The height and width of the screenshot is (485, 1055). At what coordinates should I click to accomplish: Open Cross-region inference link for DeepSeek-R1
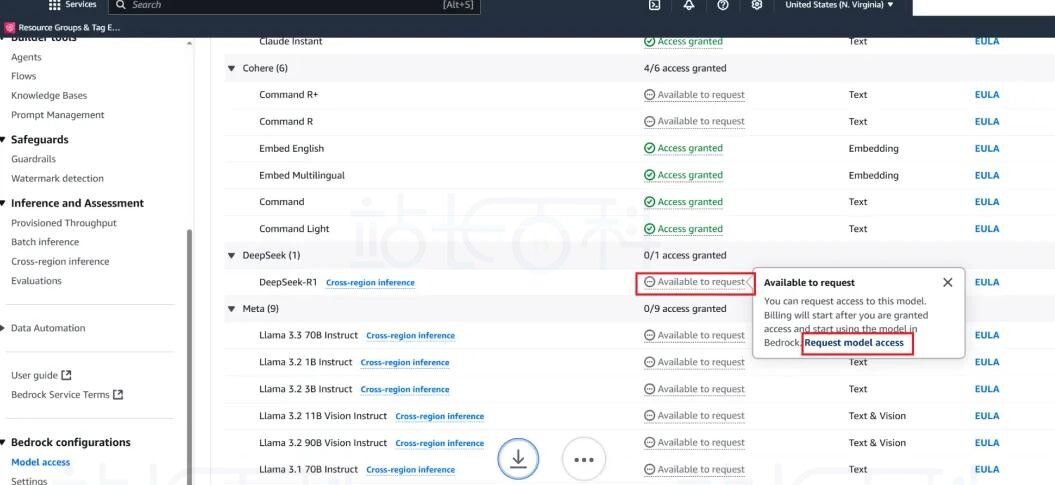370,283
